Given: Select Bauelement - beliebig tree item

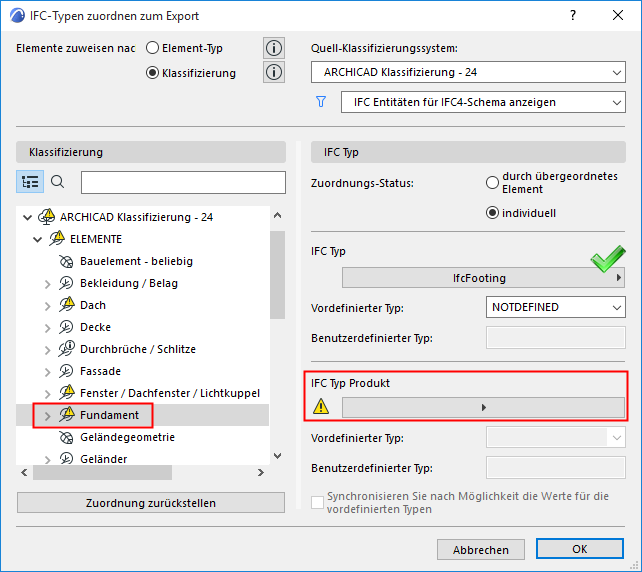Looking at the screenshot, I should click(136, 261).
